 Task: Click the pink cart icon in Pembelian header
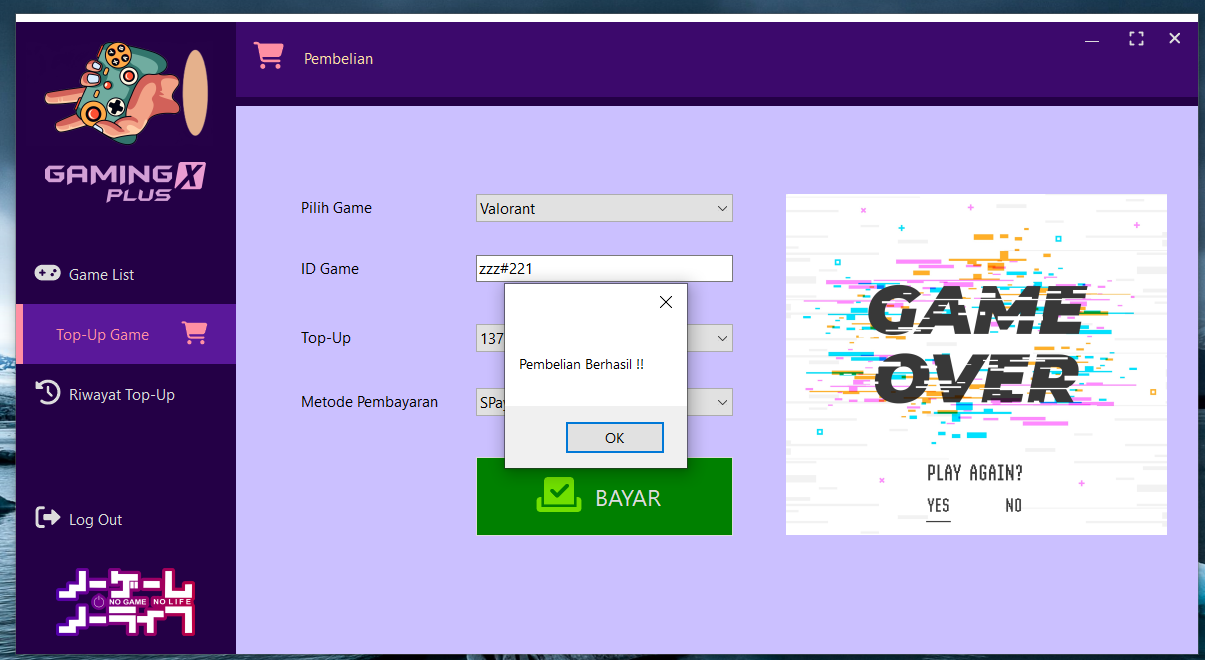coord(268,55)
